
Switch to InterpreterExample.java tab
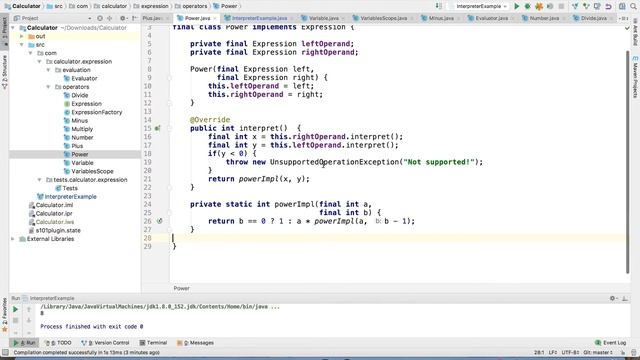[259, 18]
